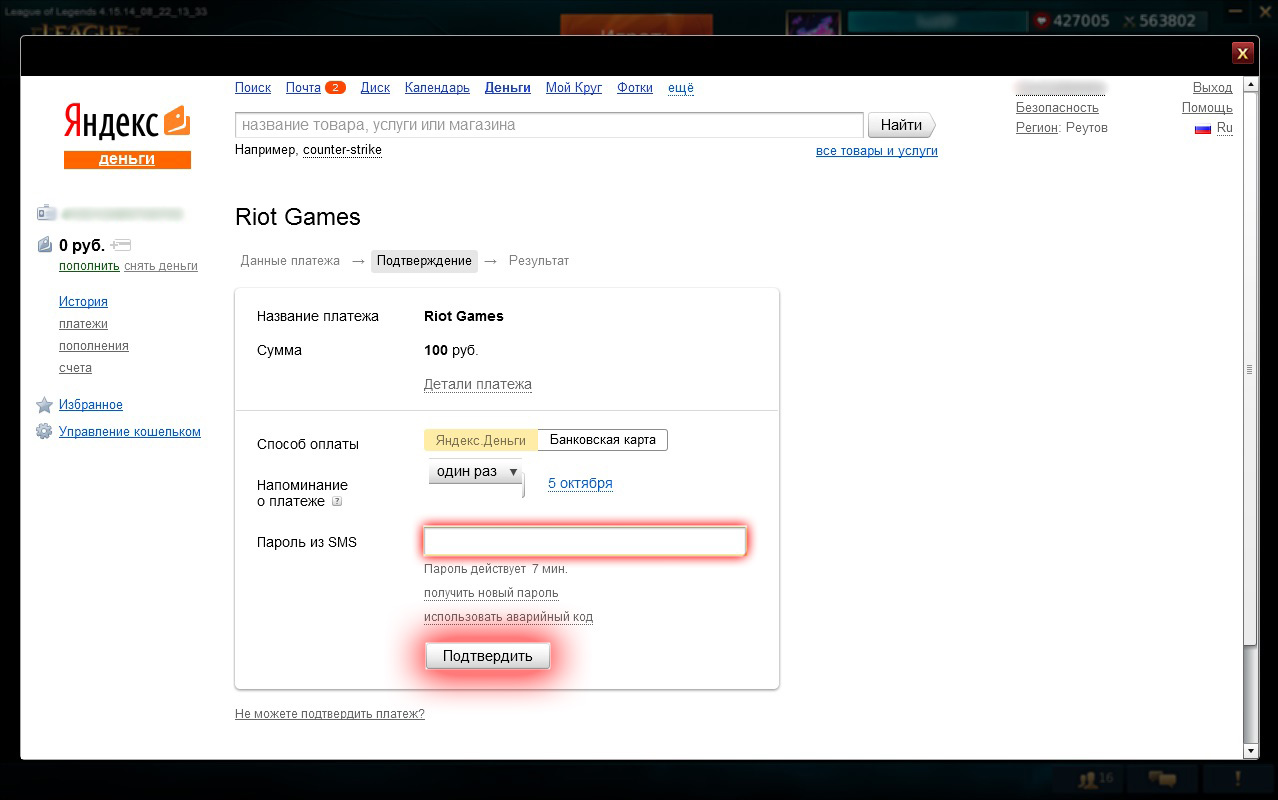Open платежи in sidebar
This screenshot has width=1278, height=800.
[83, 324]
